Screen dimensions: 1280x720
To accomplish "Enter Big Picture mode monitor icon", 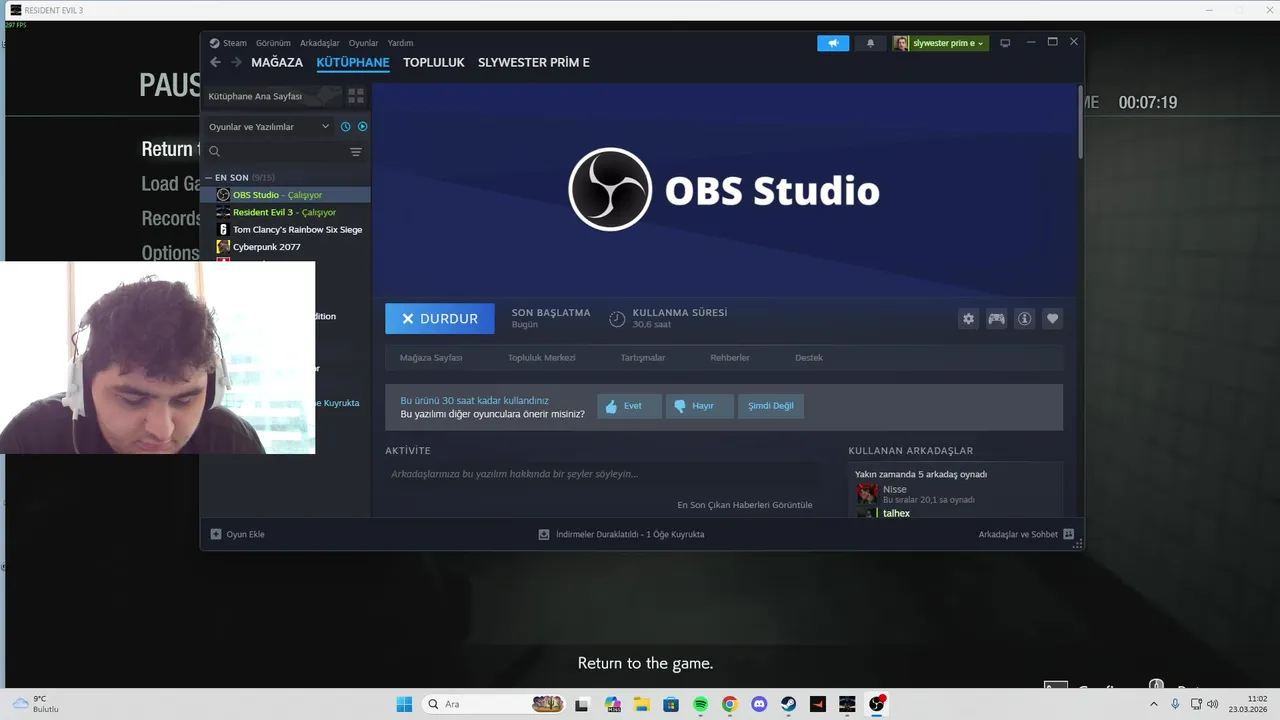I will 1005,43.
